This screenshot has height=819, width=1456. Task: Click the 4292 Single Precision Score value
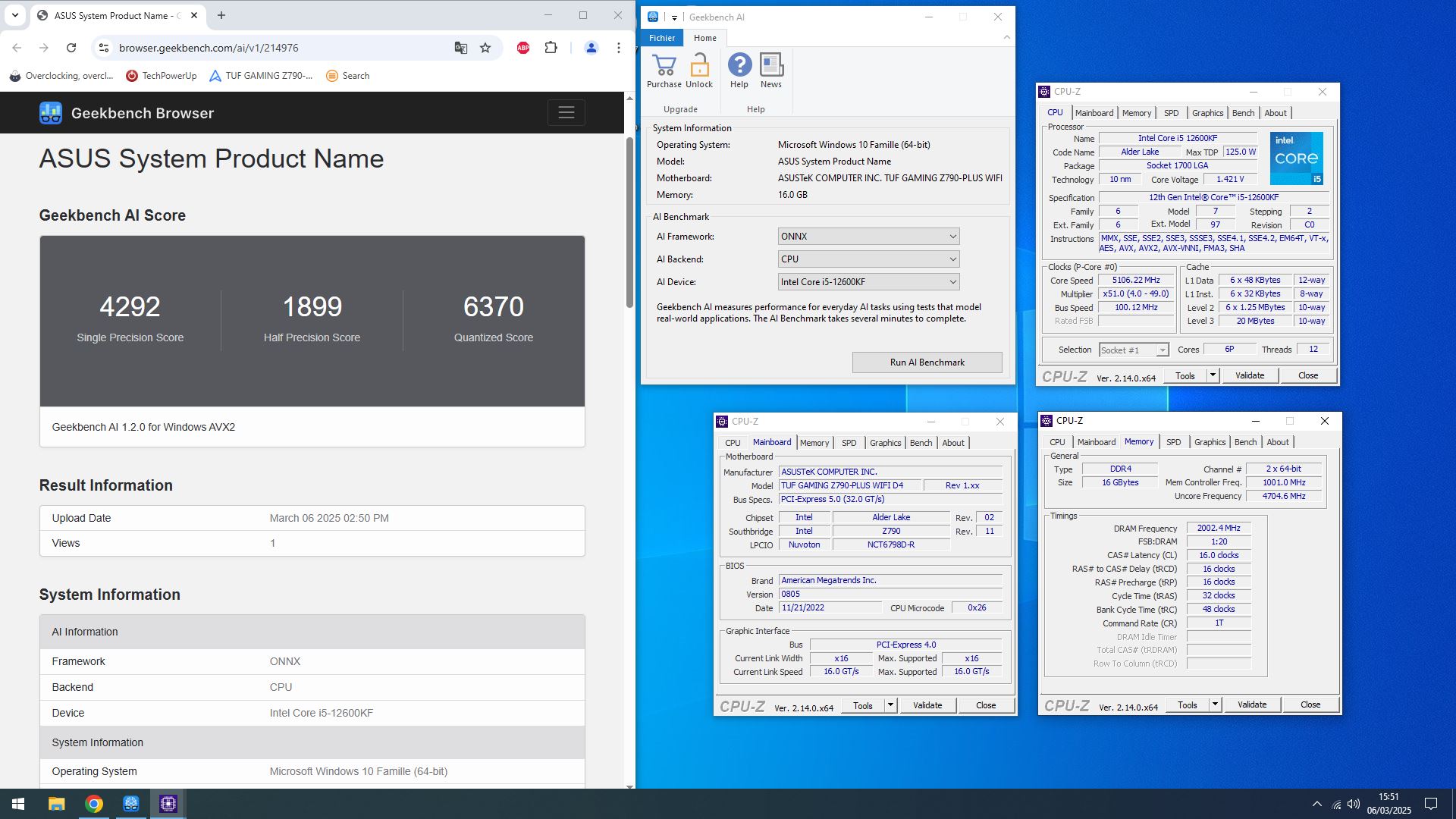click(x=130, y=306)
